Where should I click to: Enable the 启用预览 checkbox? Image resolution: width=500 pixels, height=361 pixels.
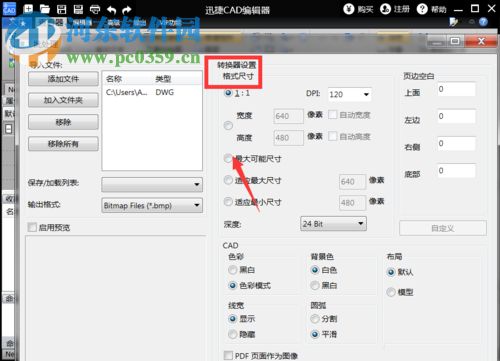click(x=32, y=227)
